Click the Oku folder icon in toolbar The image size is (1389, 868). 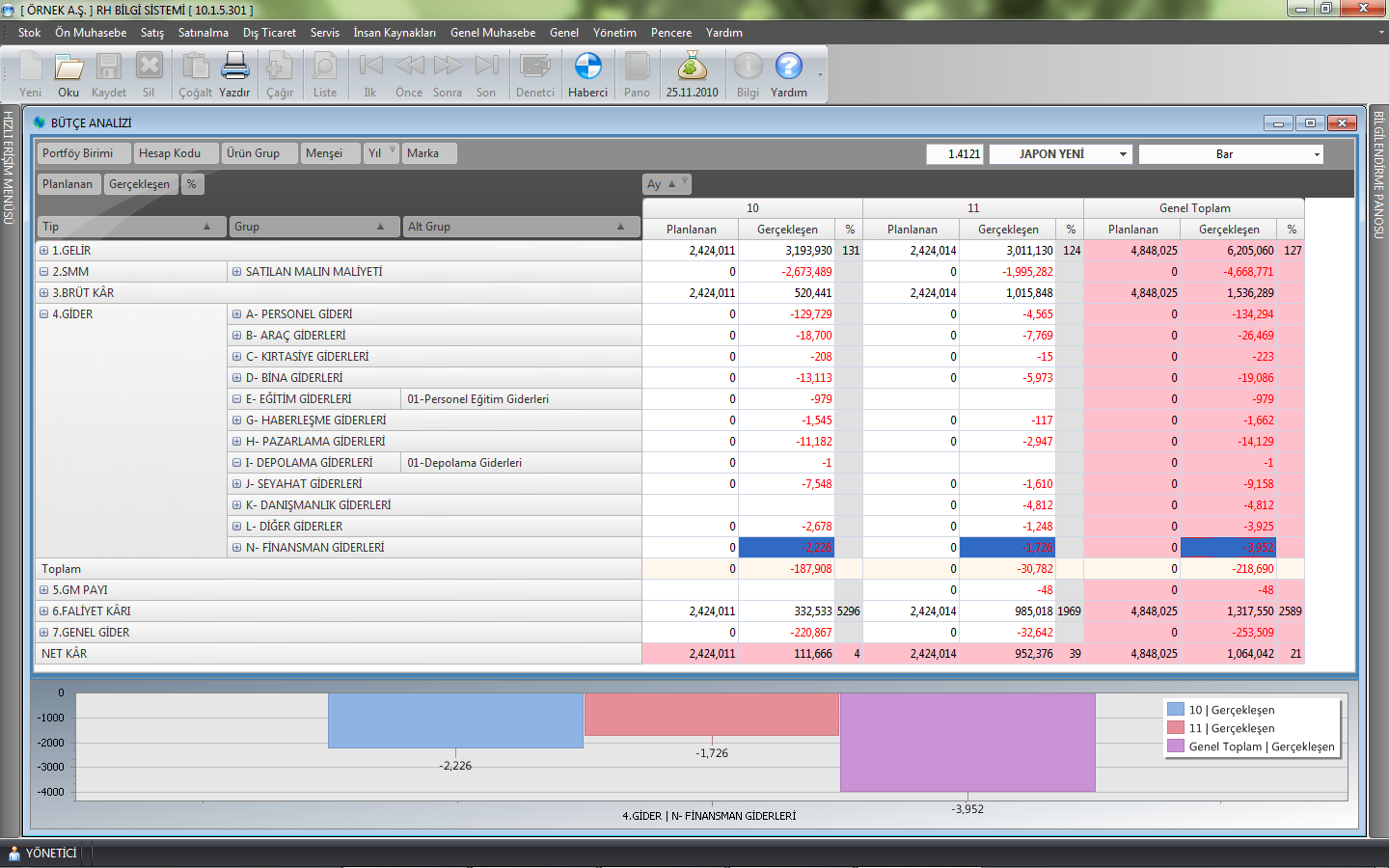(68, 68)
